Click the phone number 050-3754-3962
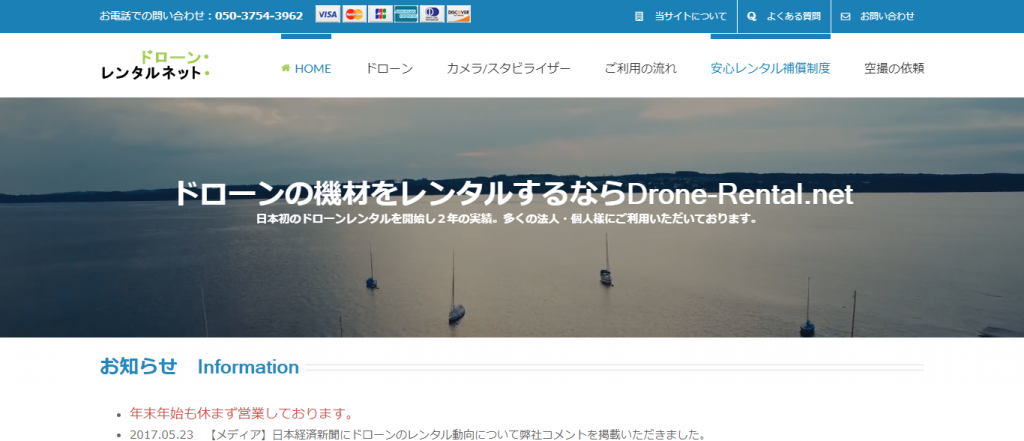The height and width of the screenshot is (441, 1024). pyautogui.click(x=258, y=16)
